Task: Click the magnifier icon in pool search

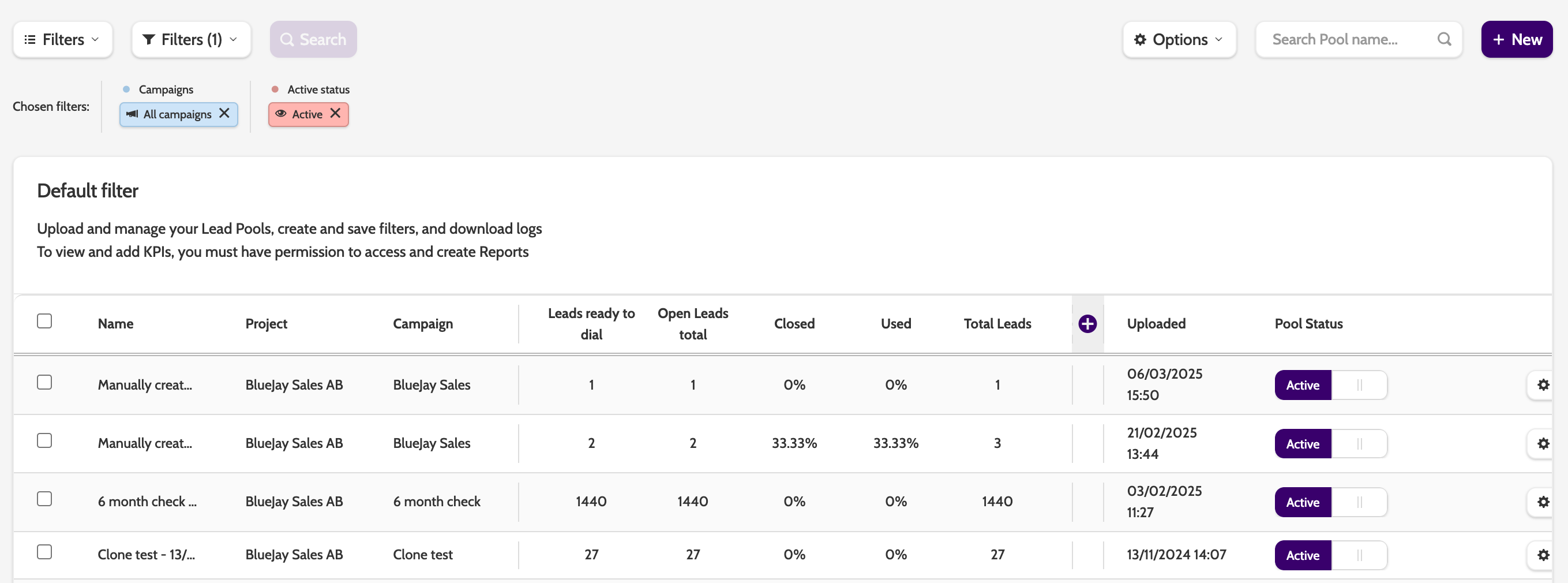Action: coord(1444,40)
